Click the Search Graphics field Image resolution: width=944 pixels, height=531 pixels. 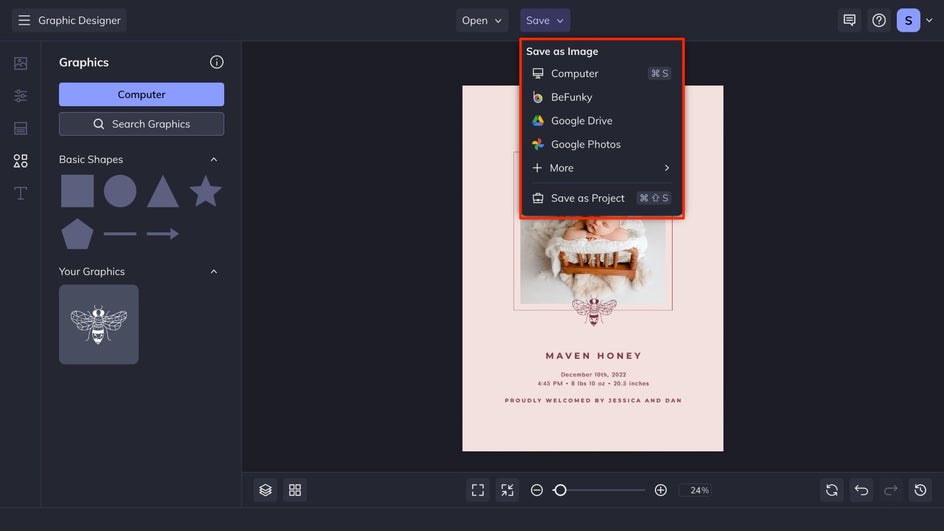(x=141, y=124)
